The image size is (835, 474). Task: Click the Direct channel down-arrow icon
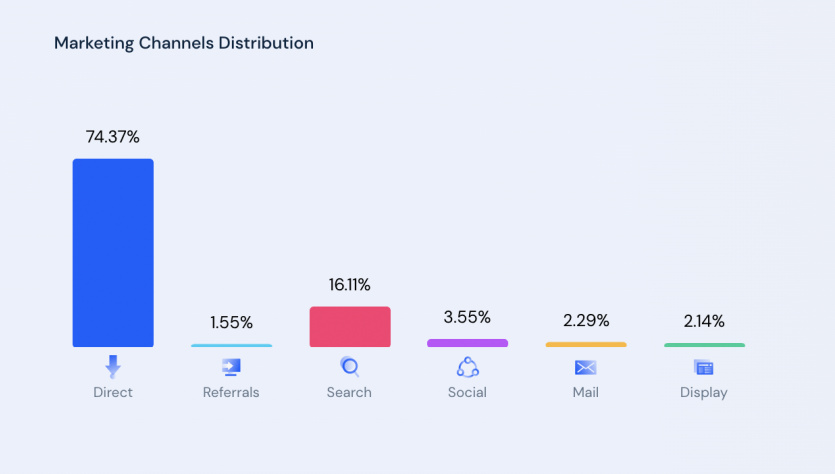(x=113, y=366)
